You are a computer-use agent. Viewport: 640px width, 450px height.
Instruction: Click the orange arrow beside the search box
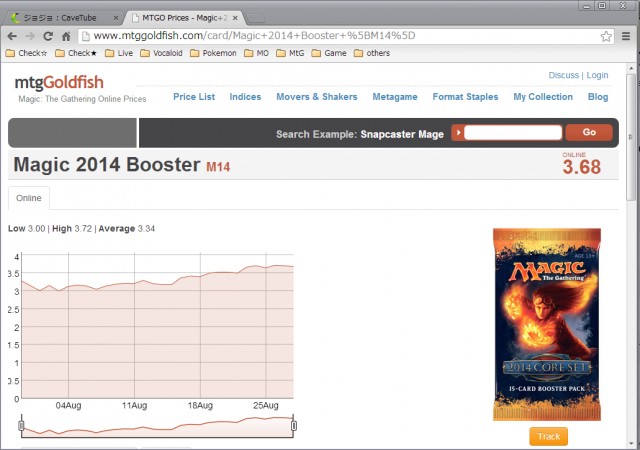(x=458, y=133)
